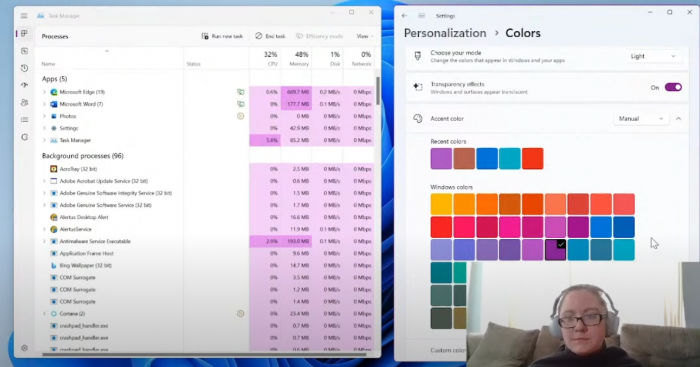Open Task Manager settings gear at sidebar bottom
The image size is (700, 367).
click(24, 348)
